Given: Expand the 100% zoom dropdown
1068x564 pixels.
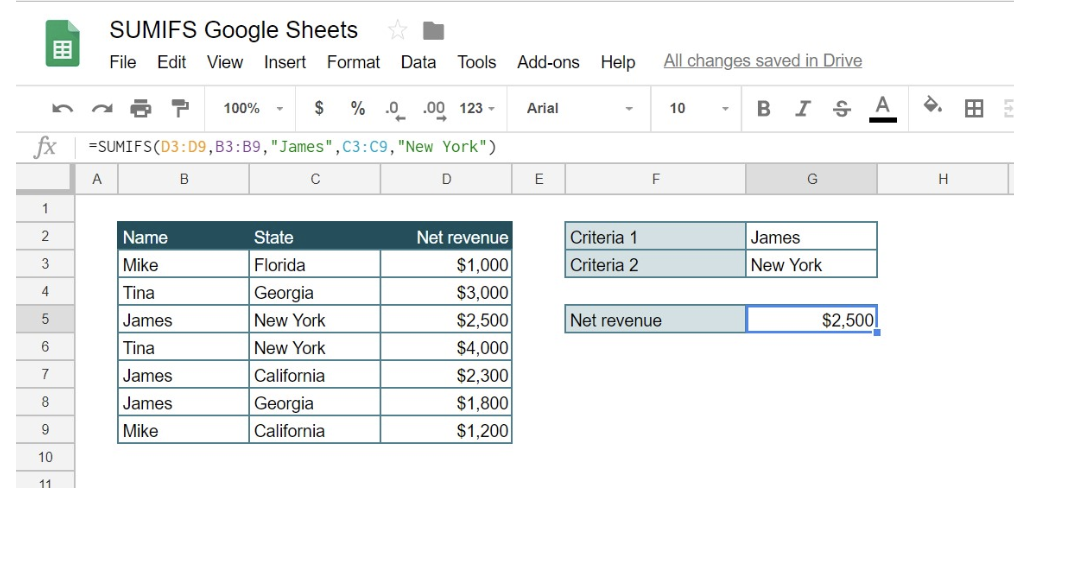Looking at the screenshot, I should [253, 108].
